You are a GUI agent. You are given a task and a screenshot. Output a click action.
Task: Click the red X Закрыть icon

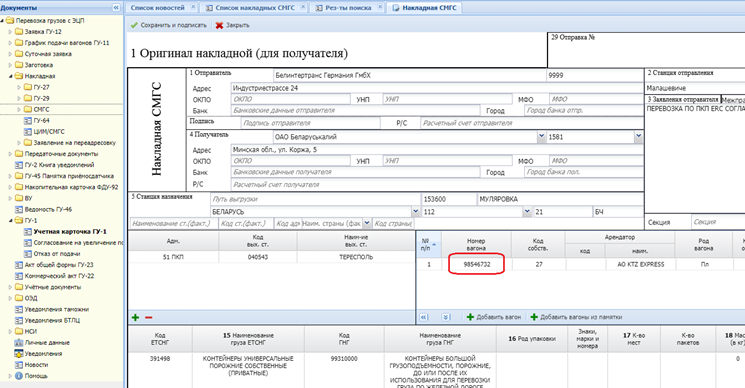coord(219,25)
